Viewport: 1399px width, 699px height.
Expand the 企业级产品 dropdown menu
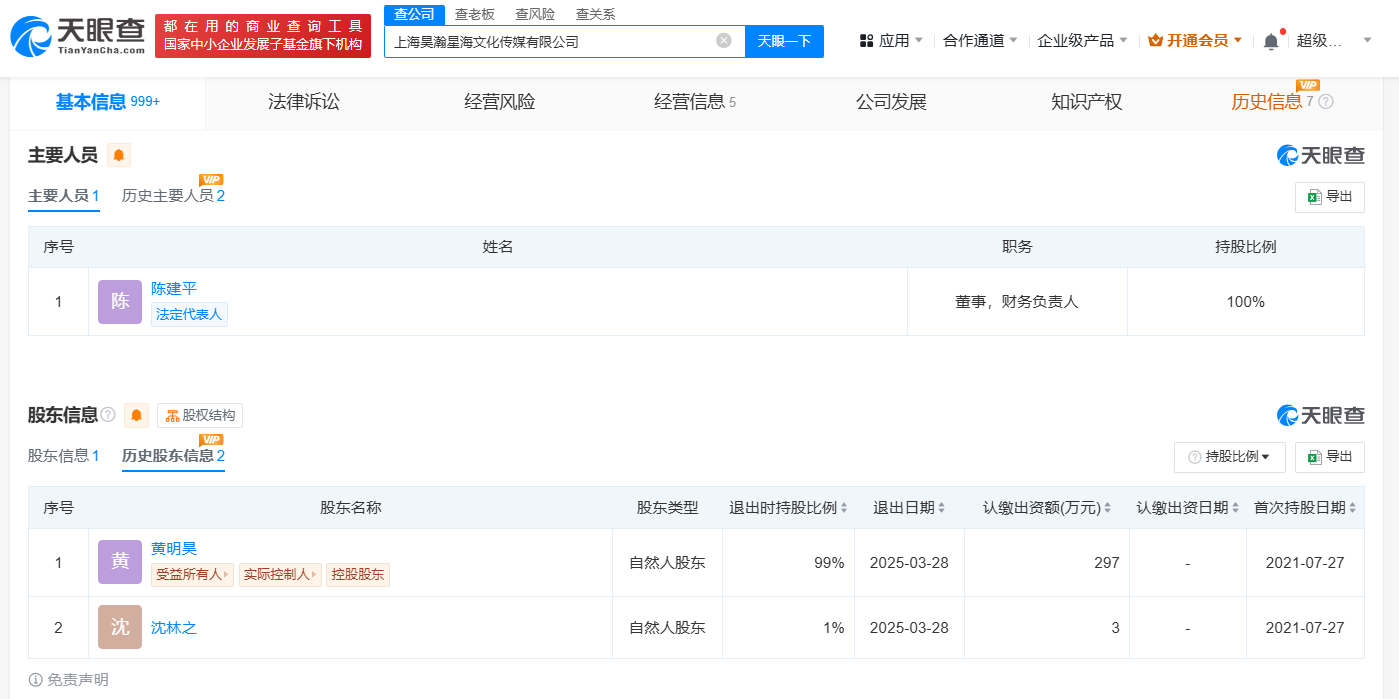(x=1082, y=41)
